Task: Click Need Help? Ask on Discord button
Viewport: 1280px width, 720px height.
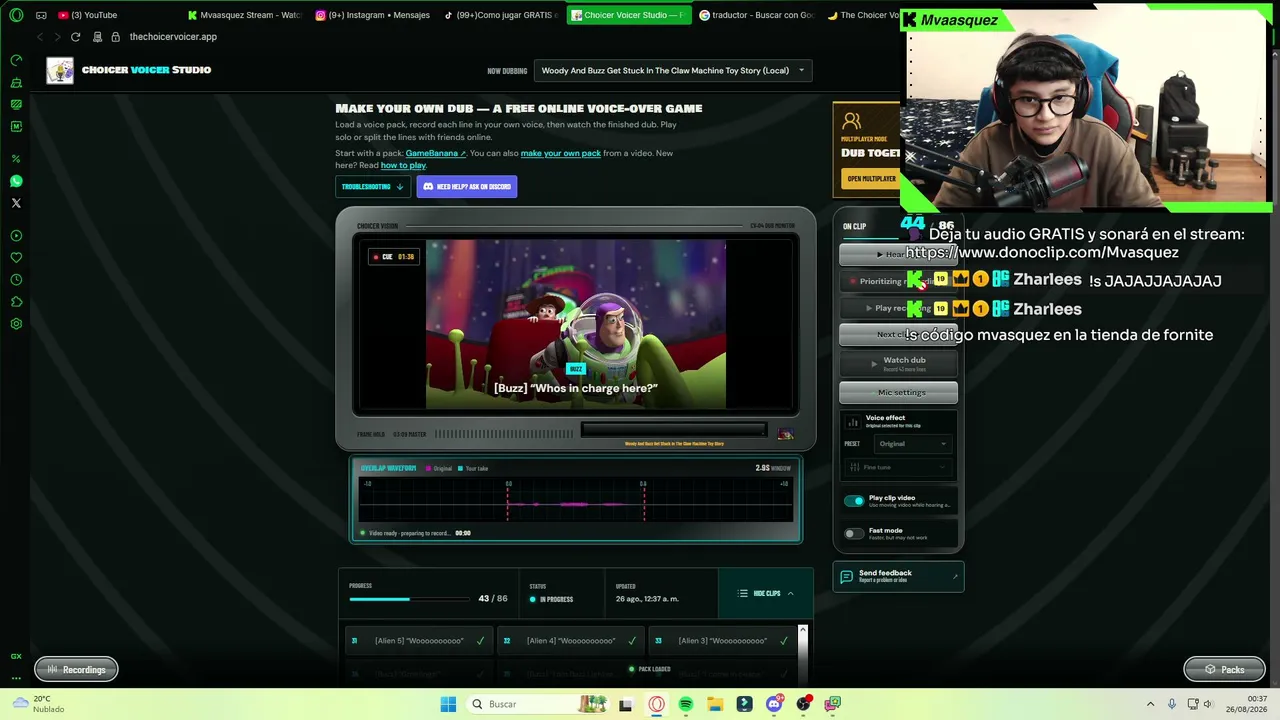Action: [467, 187]
